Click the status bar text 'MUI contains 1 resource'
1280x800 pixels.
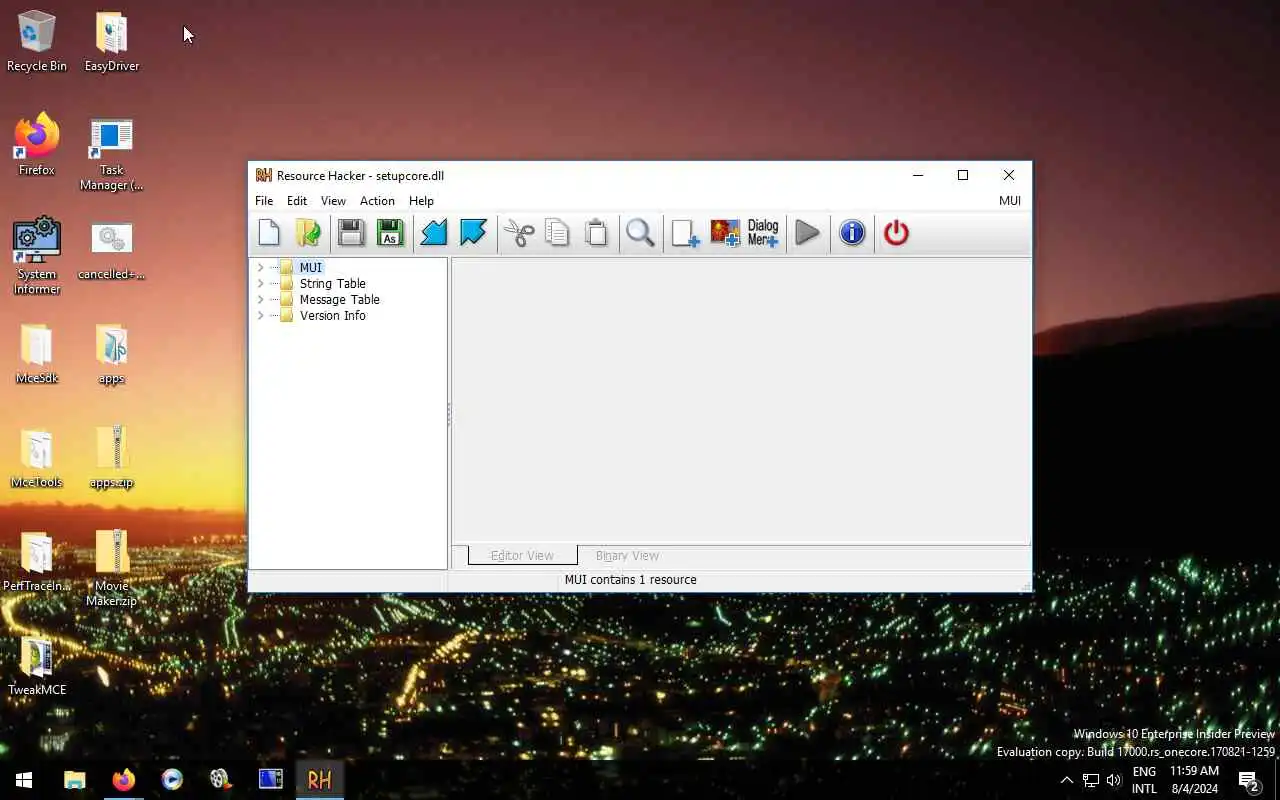pyautogui.click(x=630, y=580)
